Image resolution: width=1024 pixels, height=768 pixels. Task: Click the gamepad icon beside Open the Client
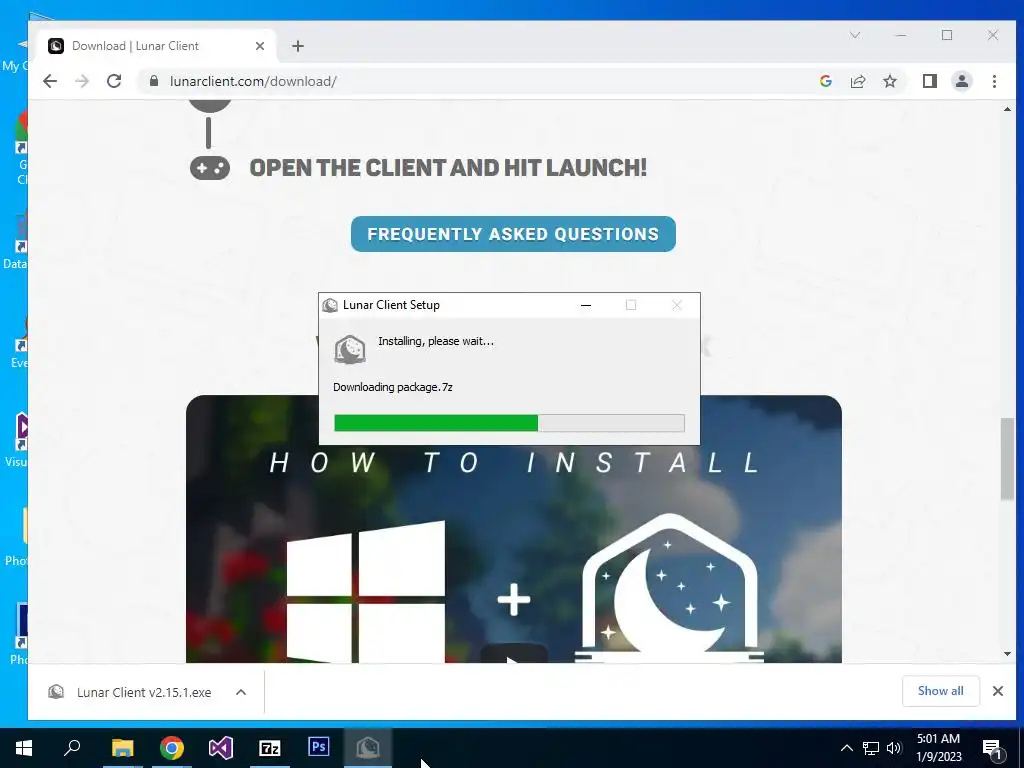(210, 168)
